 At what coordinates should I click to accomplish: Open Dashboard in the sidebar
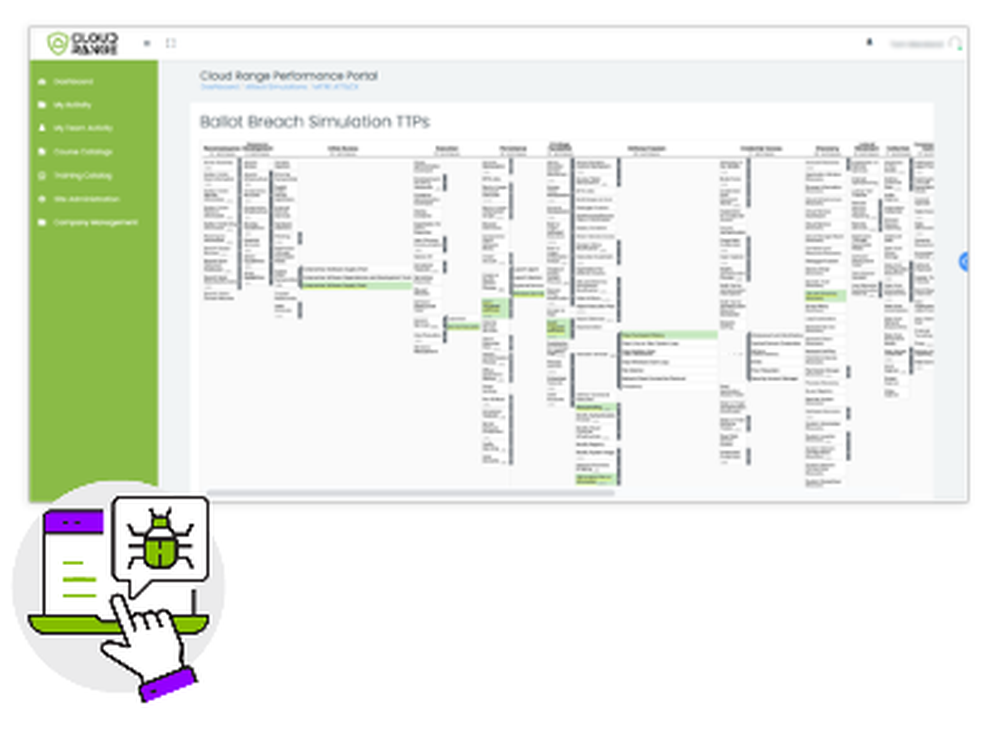[66, 82]
